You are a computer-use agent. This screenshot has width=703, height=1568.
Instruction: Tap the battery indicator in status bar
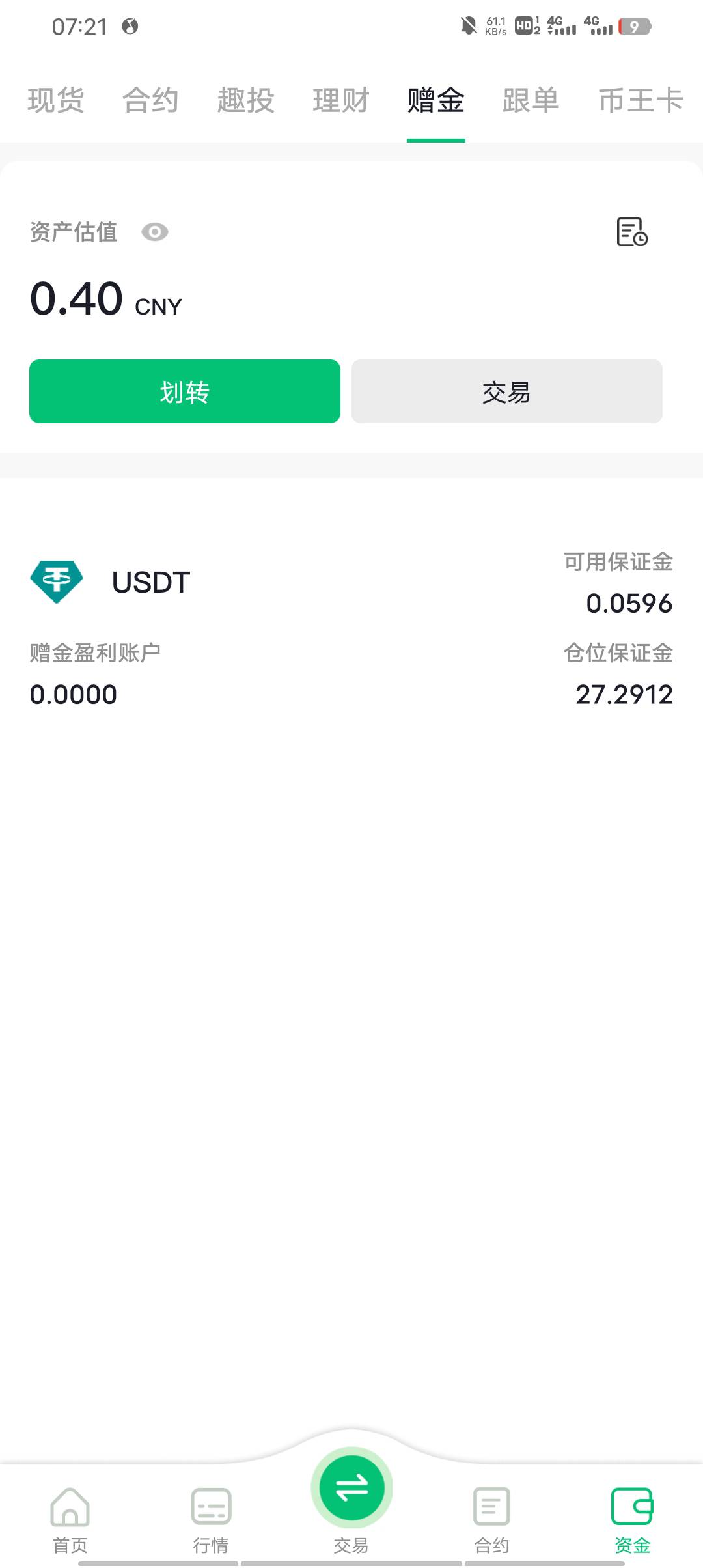[x=635, y=26]
